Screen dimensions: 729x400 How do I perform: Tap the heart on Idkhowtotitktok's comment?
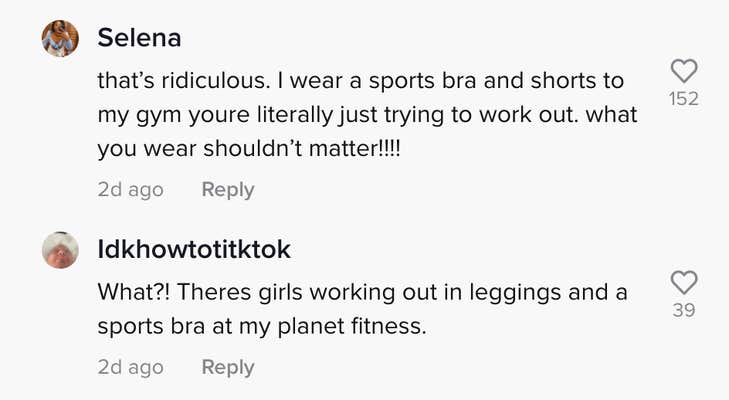pos(684,282)
